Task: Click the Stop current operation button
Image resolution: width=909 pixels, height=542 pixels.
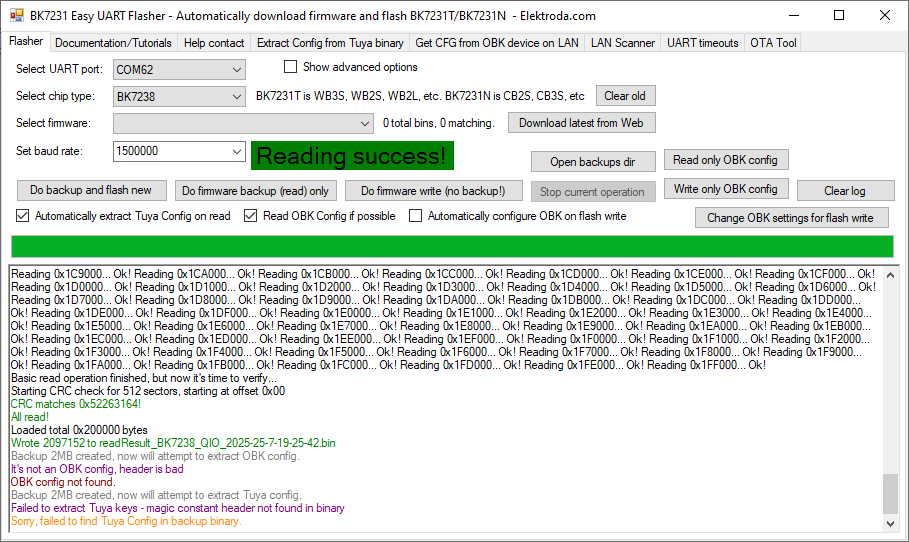Action: tap(592, 191)
